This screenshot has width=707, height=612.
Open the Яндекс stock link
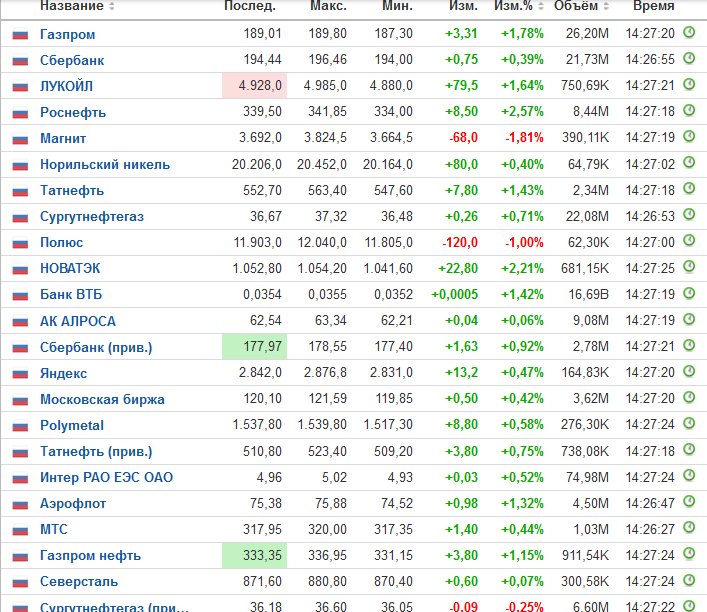pos(64,373)
